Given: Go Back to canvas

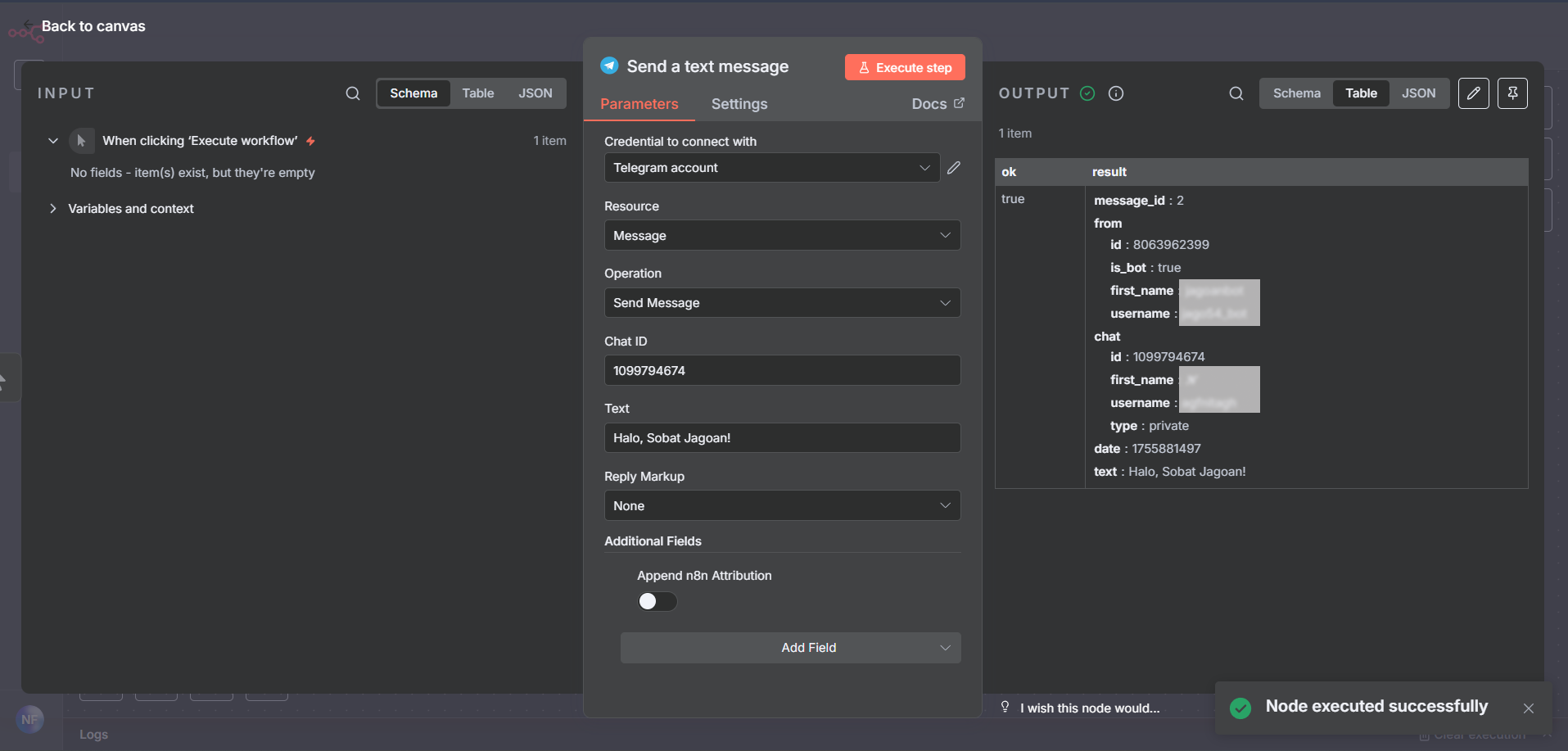Looking at the screenshot, I should click(85, 26).
